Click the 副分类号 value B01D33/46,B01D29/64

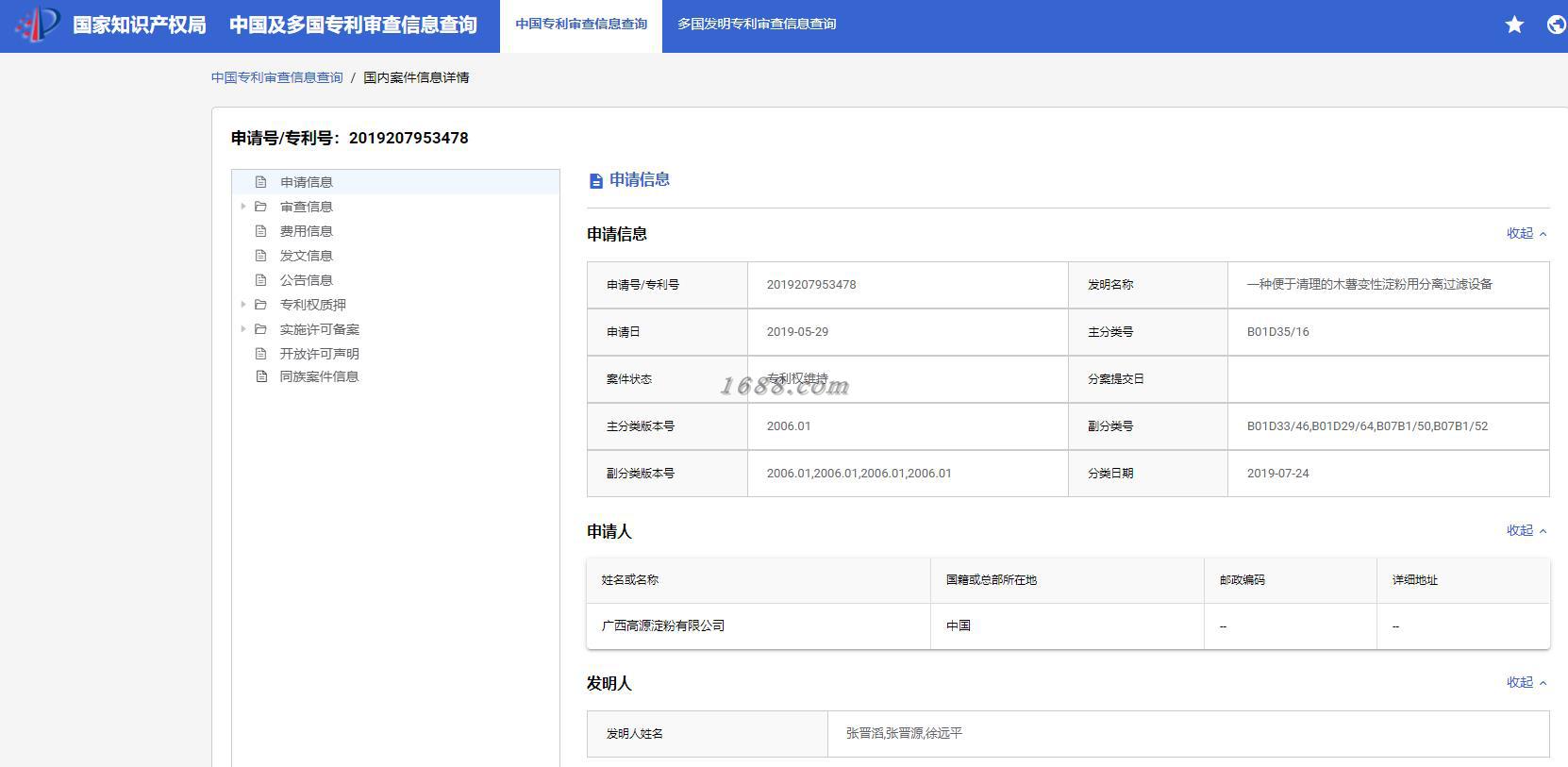[1367, 426]
